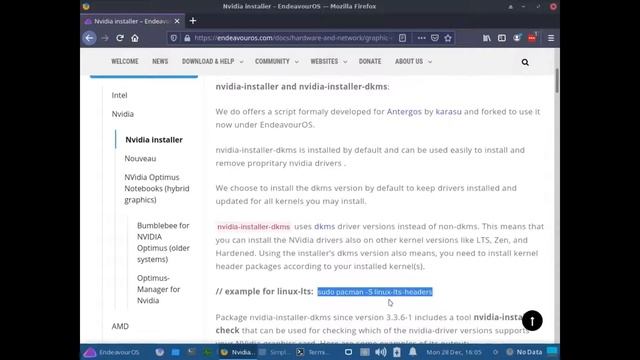Open the Firefox library icon

[487, 38]
